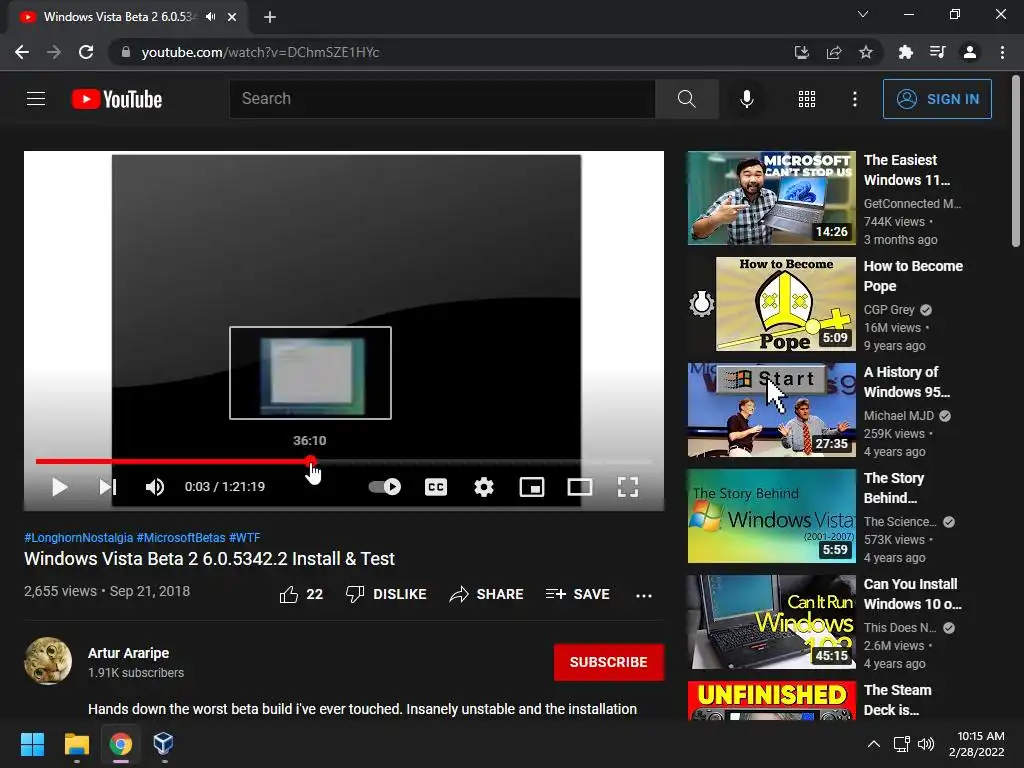Open Can You Install Windows 10 title
The width and height of the screenshot is (1024, 768).
coord(912,594)
